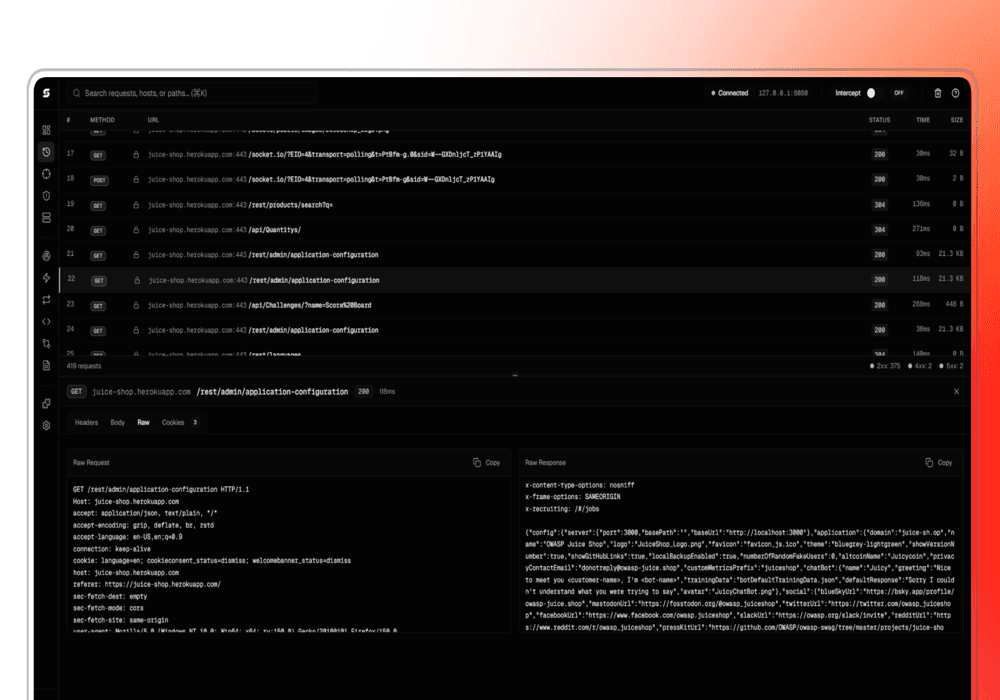1000x700 pixels.
Task: Select the request history clock icon
Action: [x=47, y=152]
